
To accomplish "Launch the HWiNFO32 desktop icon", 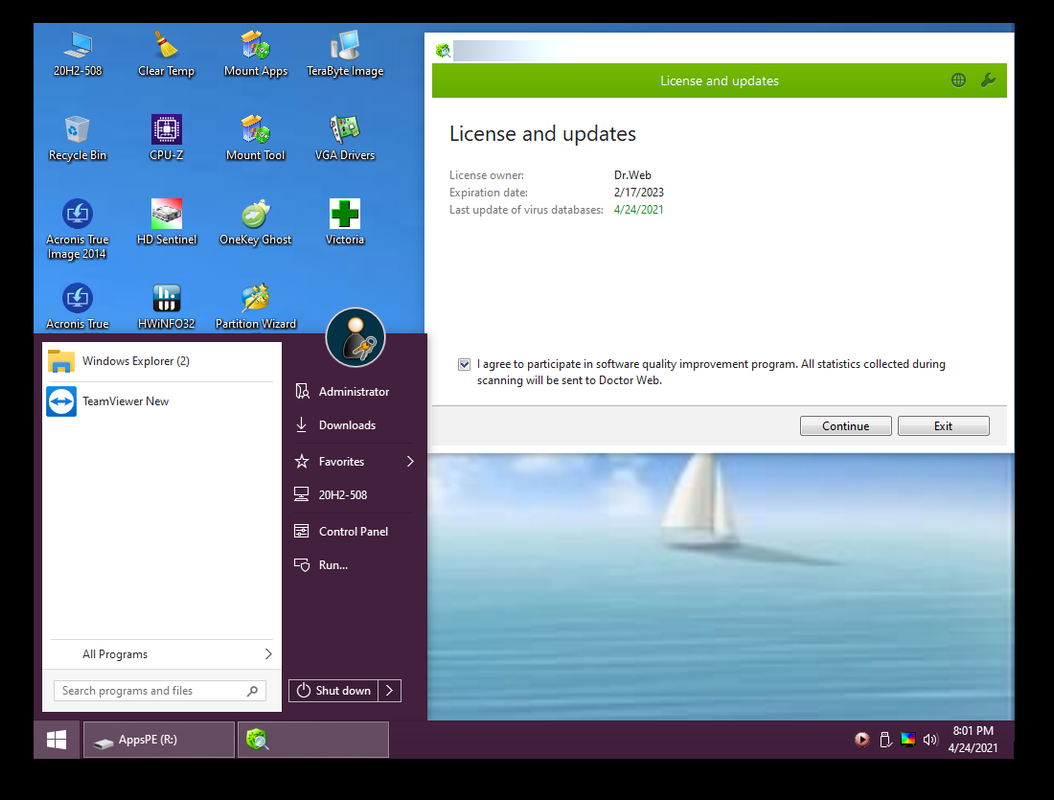I will point(166,307).
